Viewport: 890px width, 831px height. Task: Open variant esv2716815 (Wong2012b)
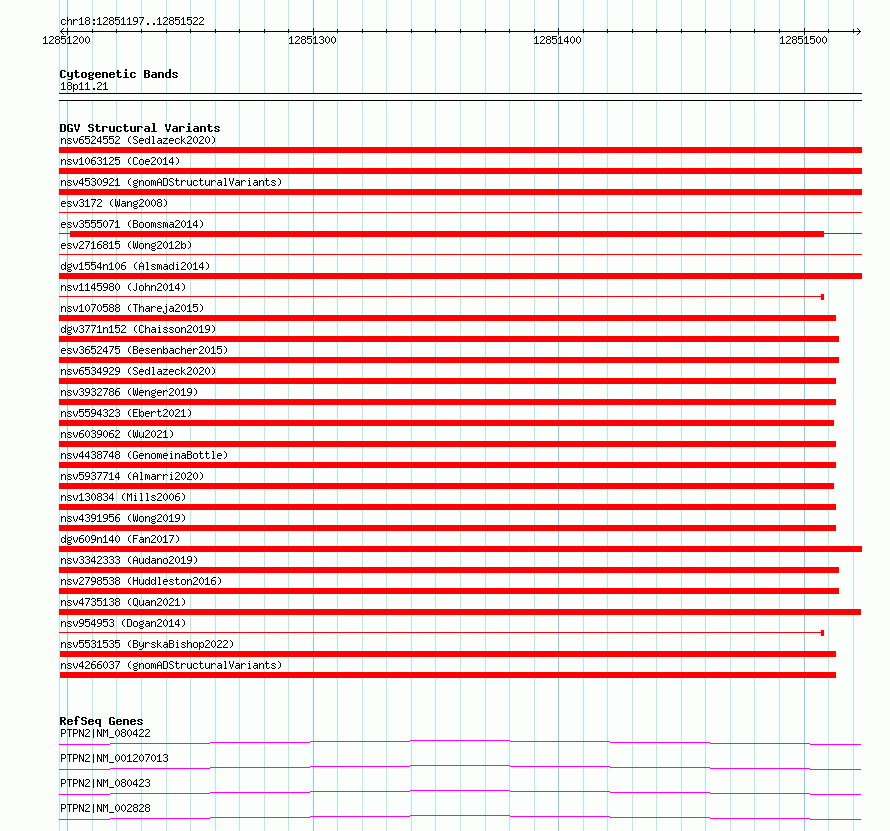126,245
